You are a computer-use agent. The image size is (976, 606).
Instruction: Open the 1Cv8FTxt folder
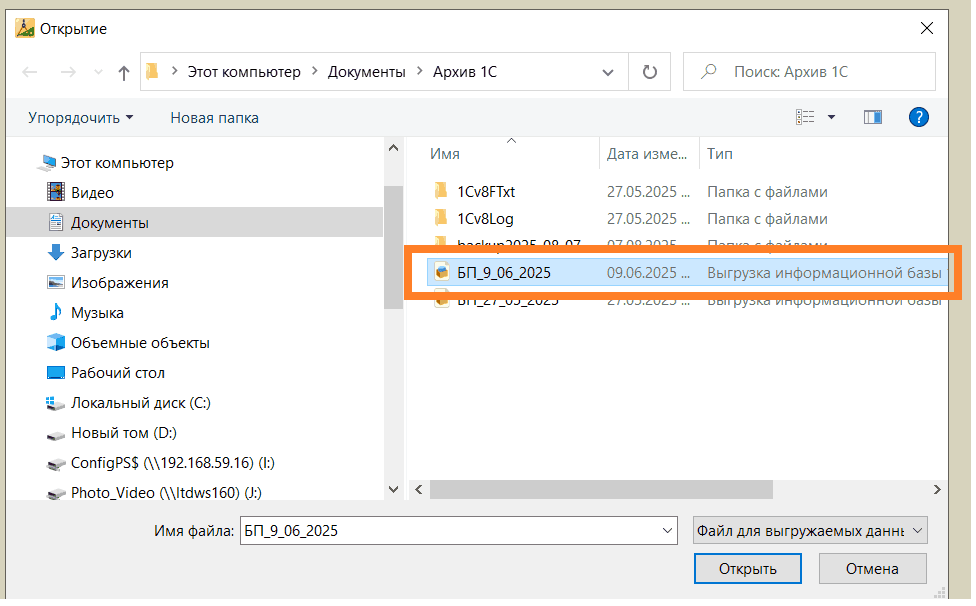tap(485, 191)
